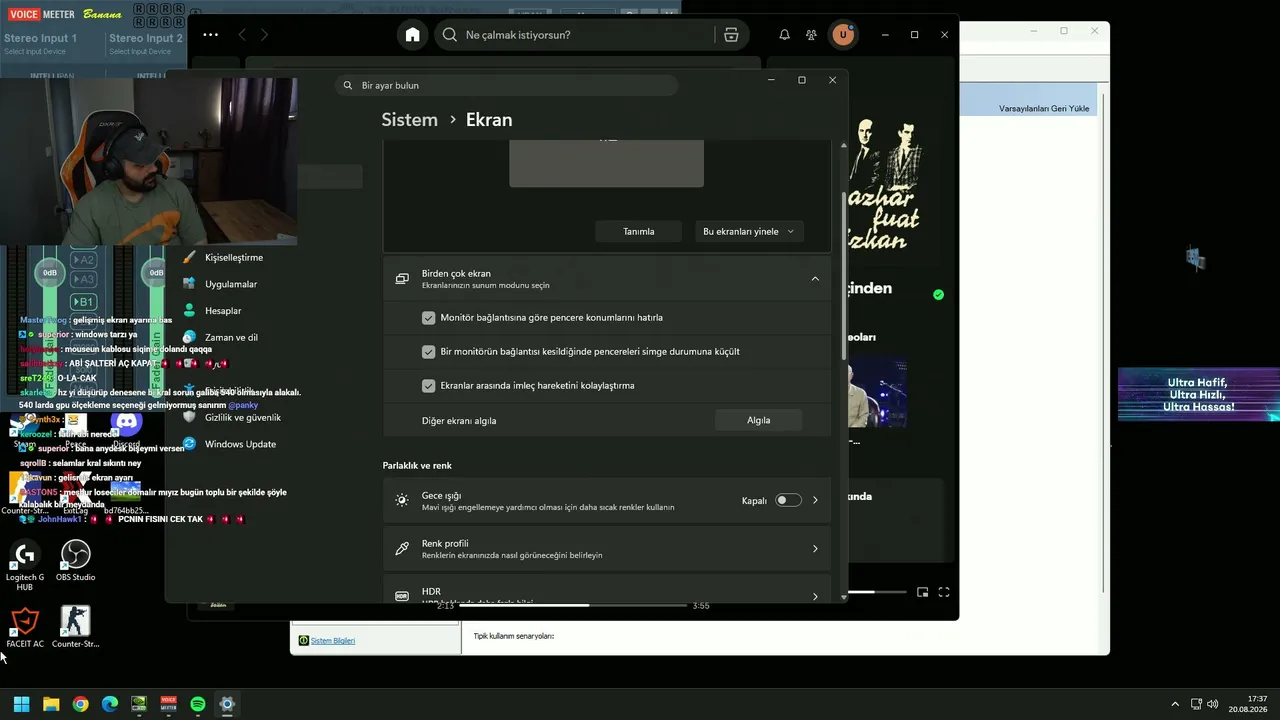
Task: Go forward in Spotify navigation
Action: [264, 35]
